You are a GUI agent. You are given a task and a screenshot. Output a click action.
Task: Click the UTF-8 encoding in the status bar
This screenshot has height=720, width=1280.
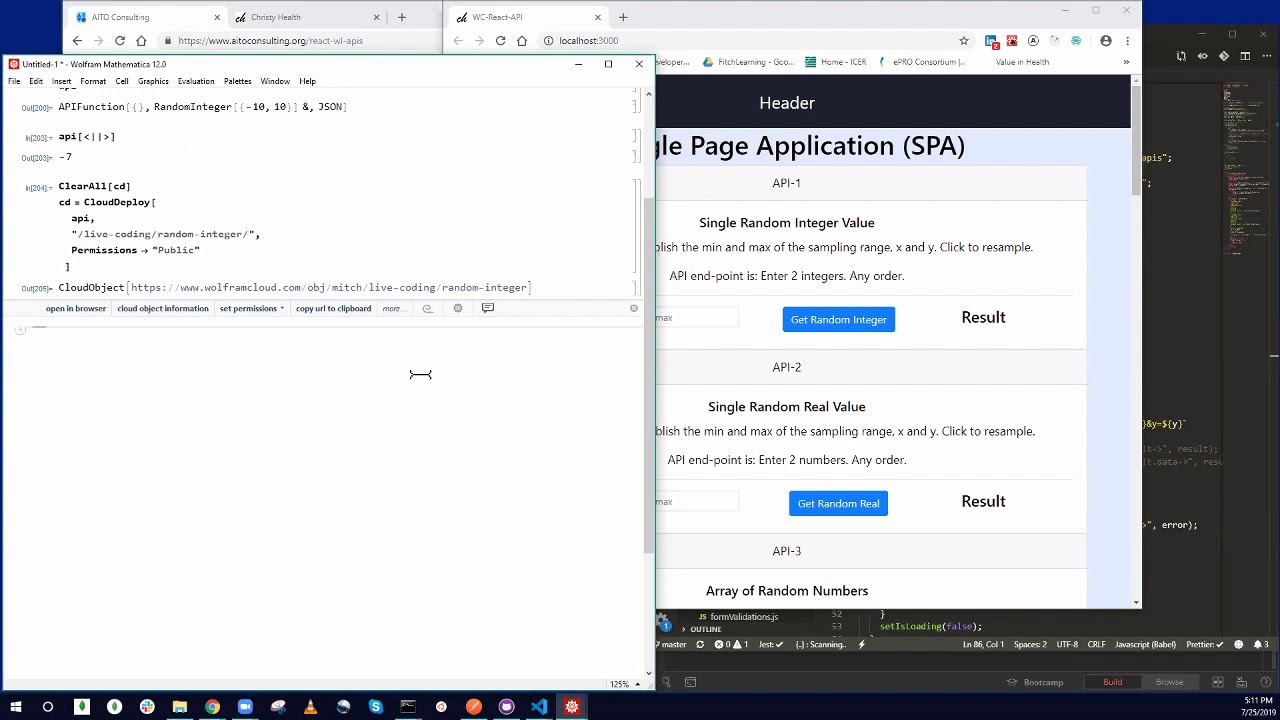pyautogui.click(x=1067, y=645)
